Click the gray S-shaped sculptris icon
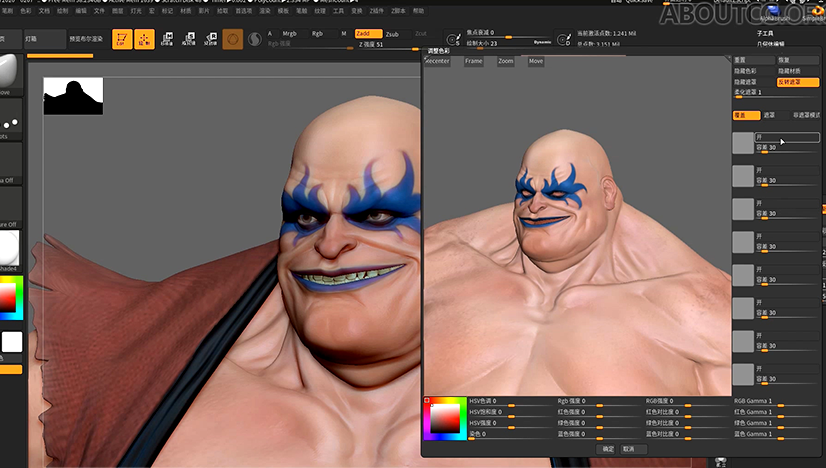This screenshot has width=826, height=468. pyautogui.click(x=255, y=40)
